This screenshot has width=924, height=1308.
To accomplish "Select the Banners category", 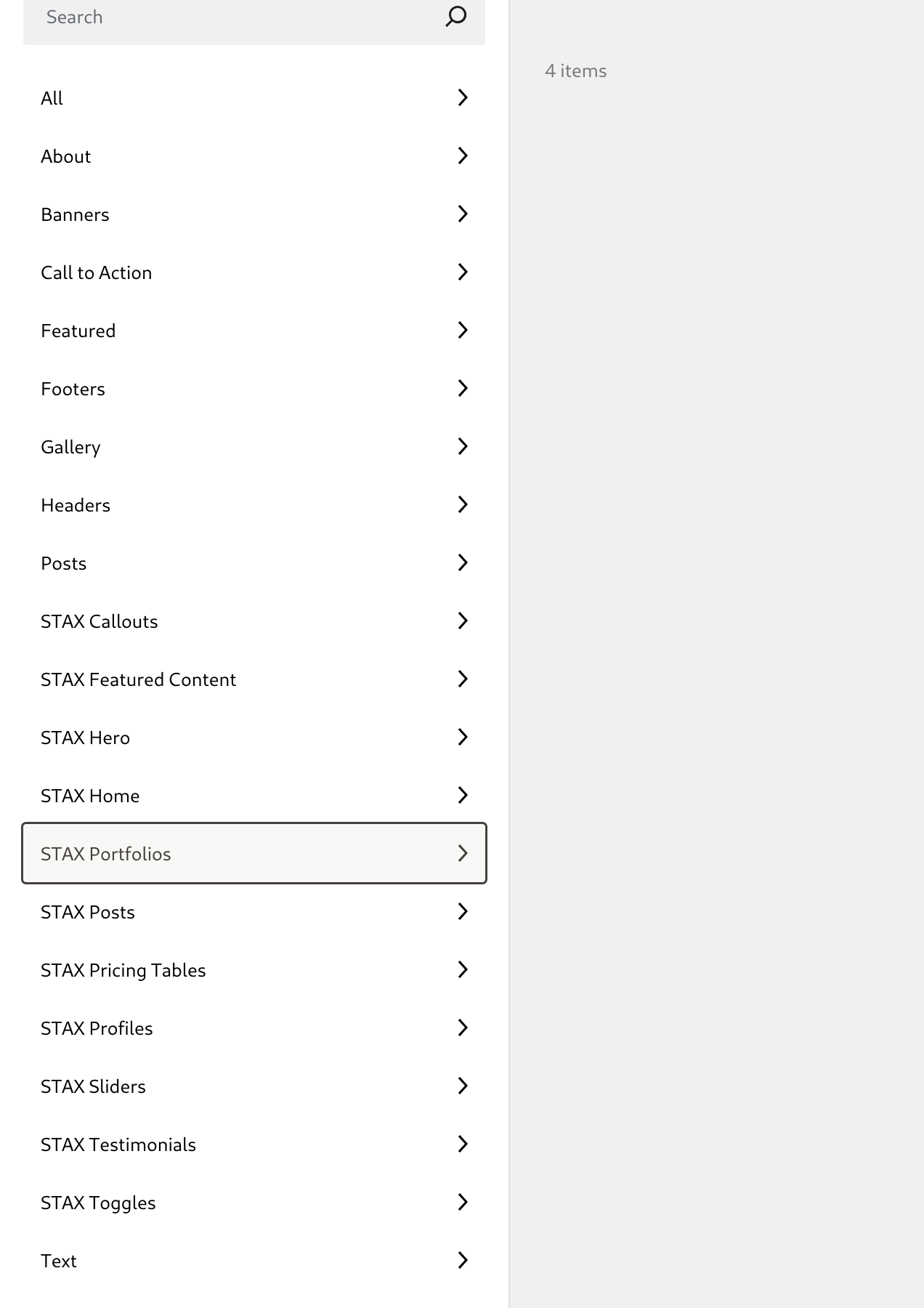I will 254,214.
